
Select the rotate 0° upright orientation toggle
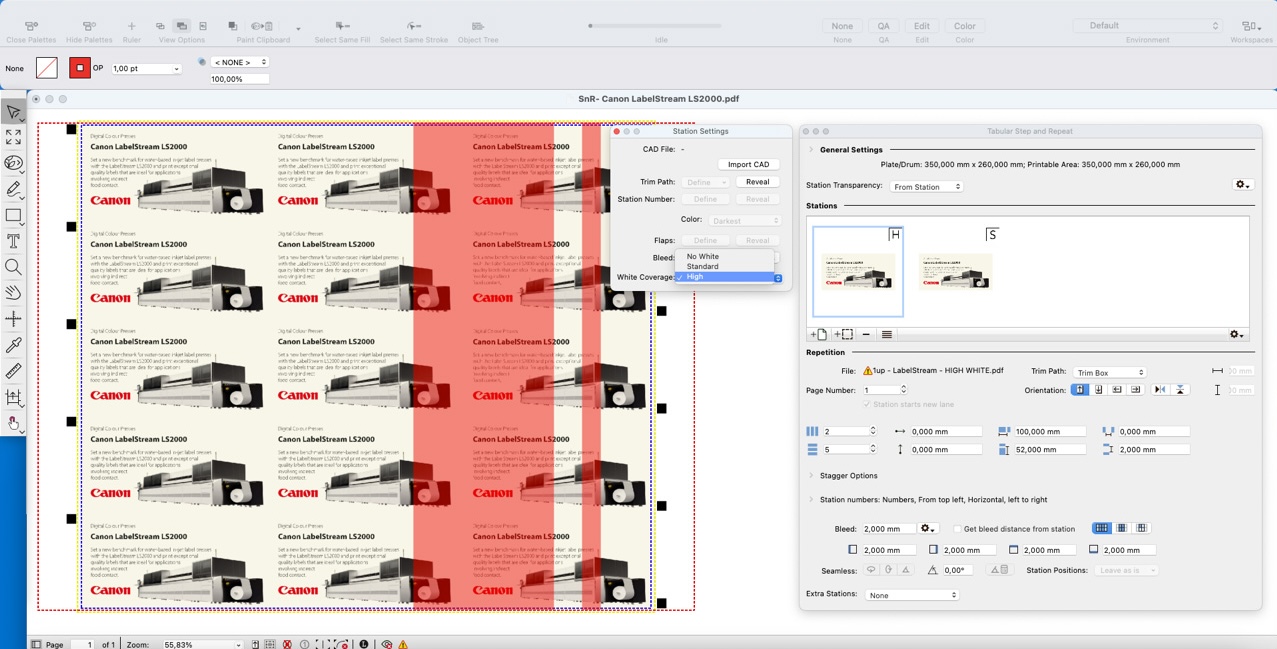tap(1080, 390)
